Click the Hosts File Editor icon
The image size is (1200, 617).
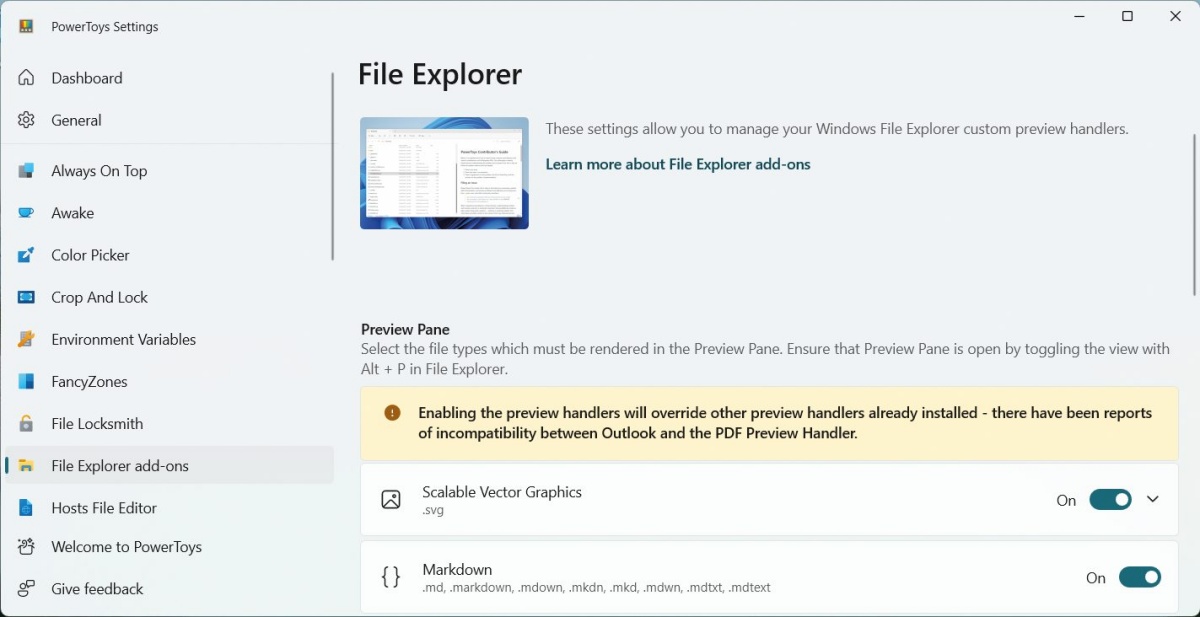click(x=26, y=508)
